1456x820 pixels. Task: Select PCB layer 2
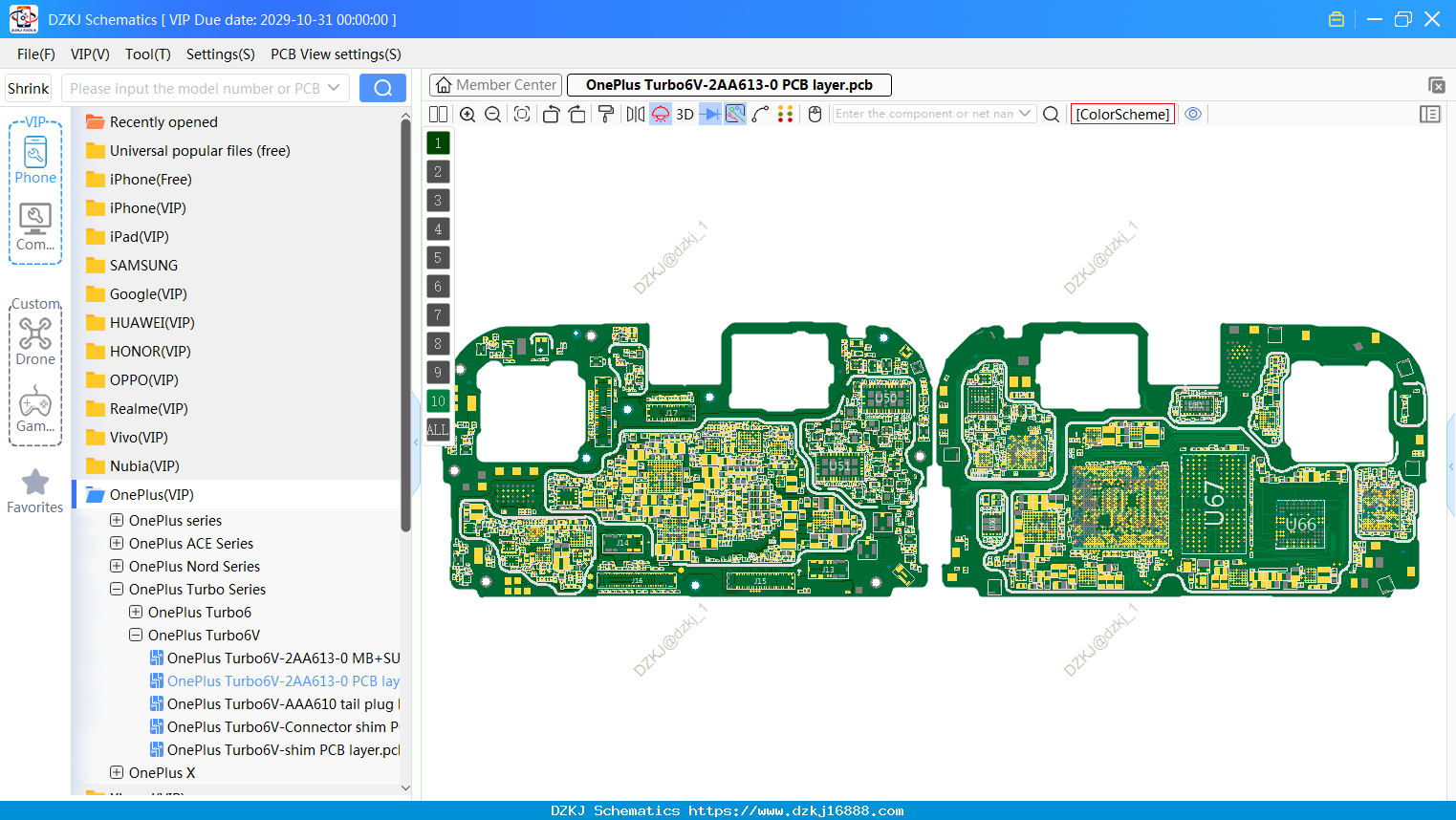tap(438, 171)
